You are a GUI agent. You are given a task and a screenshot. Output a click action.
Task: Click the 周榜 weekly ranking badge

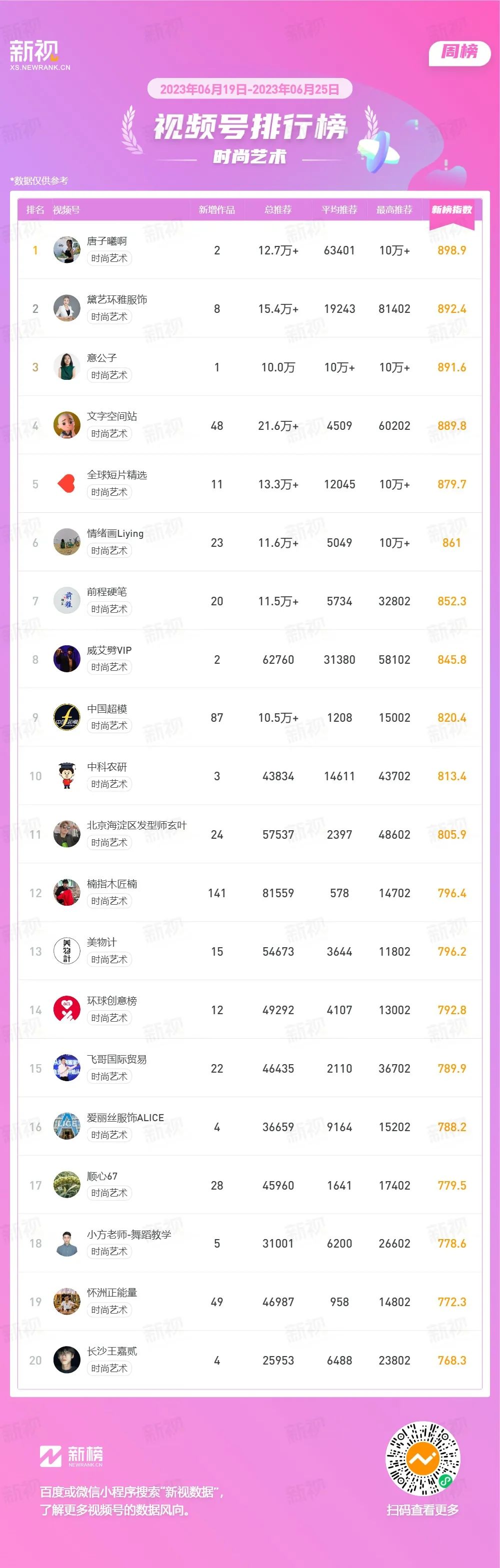point(460,52)
